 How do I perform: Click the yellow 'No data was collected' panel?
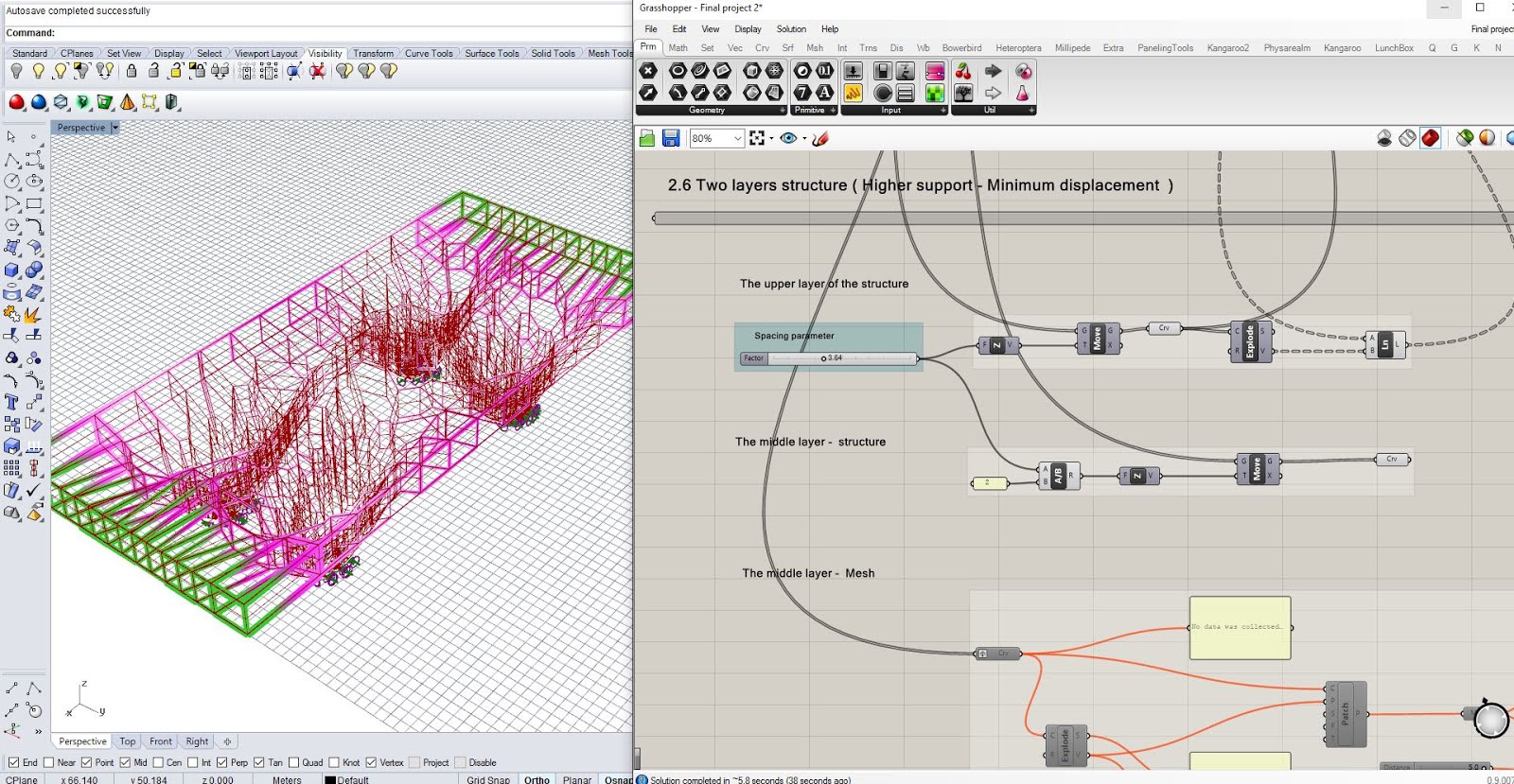click(1241, 627)
